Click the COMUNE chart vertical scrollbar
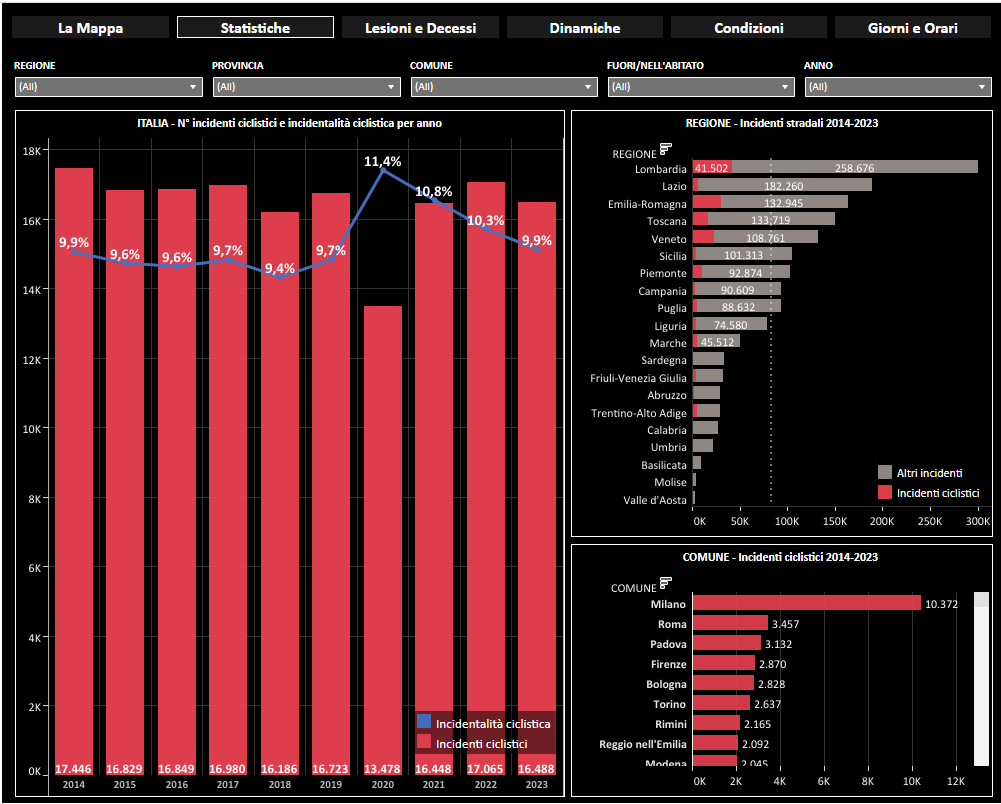The width and height of the screenshot is (1001, 804). pyautogui.click(x=981, y=680)
